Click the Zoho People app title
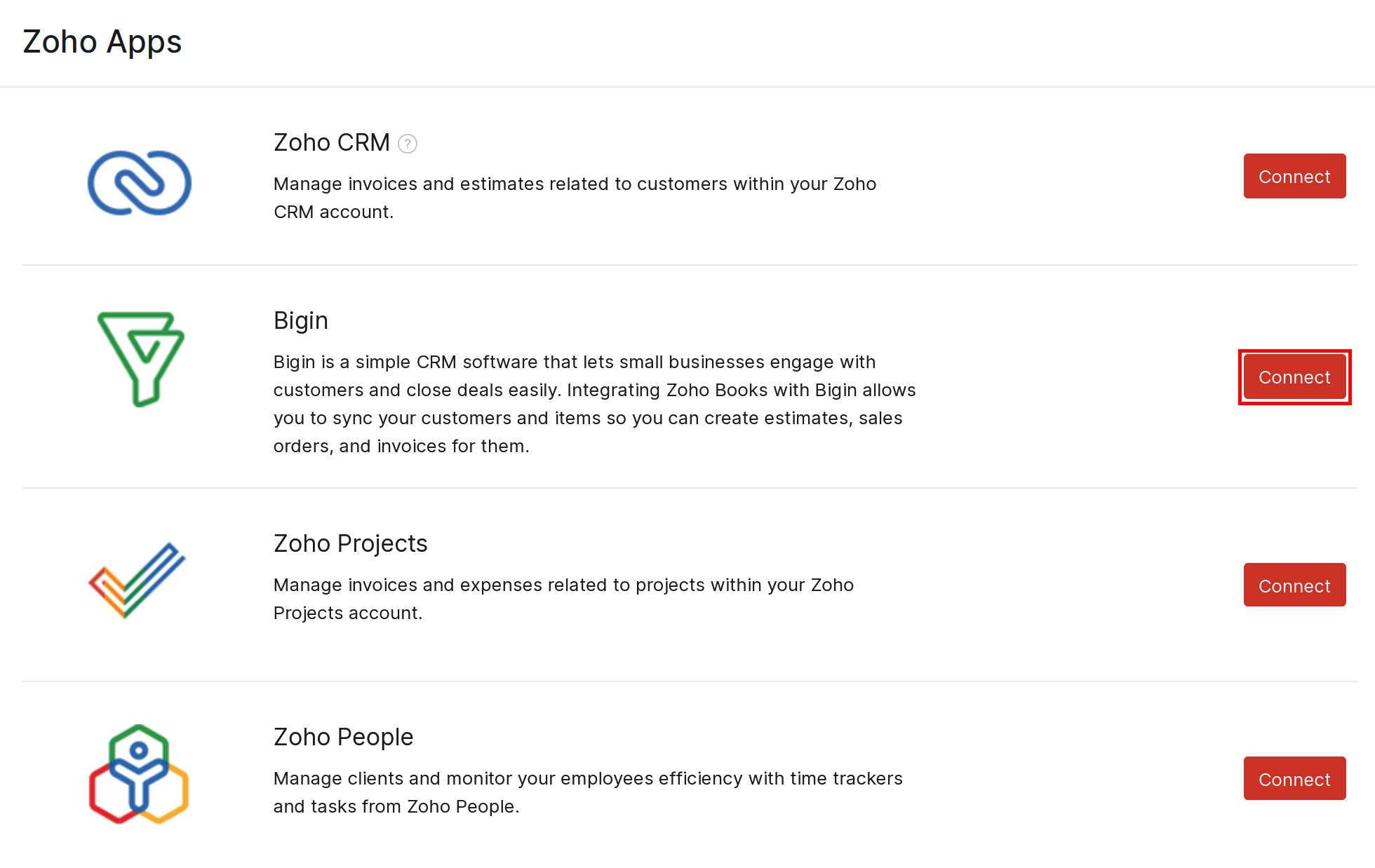 point(343,737)
